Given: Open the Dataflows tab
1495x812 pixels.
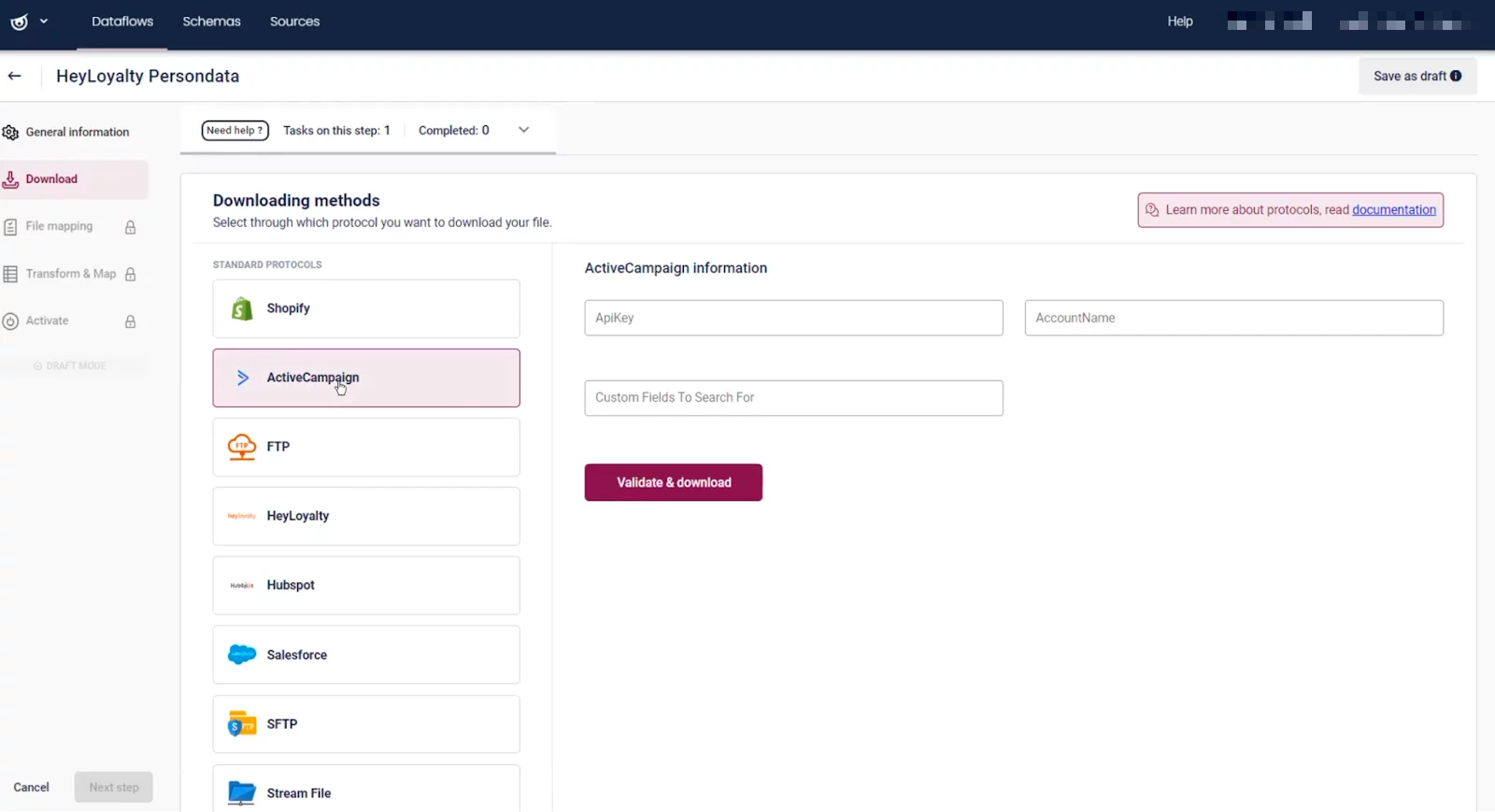Looking at the screenshot, I should coord(122,21).
